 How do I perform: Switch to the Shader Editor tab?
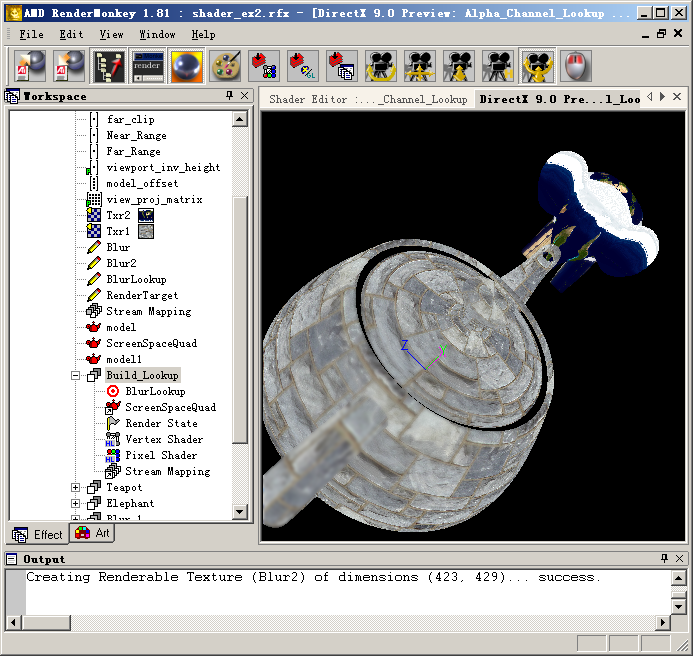(368, 99)
